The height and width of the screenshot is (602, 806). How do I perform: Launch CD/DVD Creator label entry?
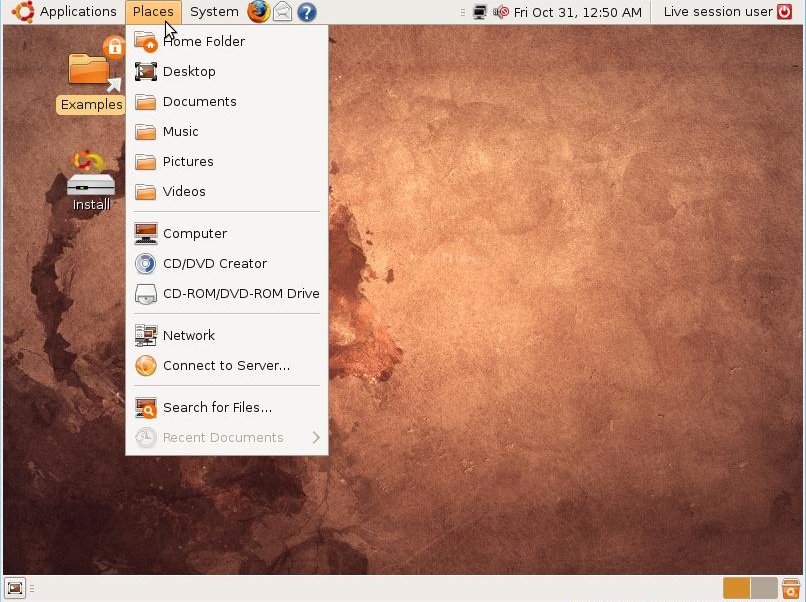pos(215,264)
